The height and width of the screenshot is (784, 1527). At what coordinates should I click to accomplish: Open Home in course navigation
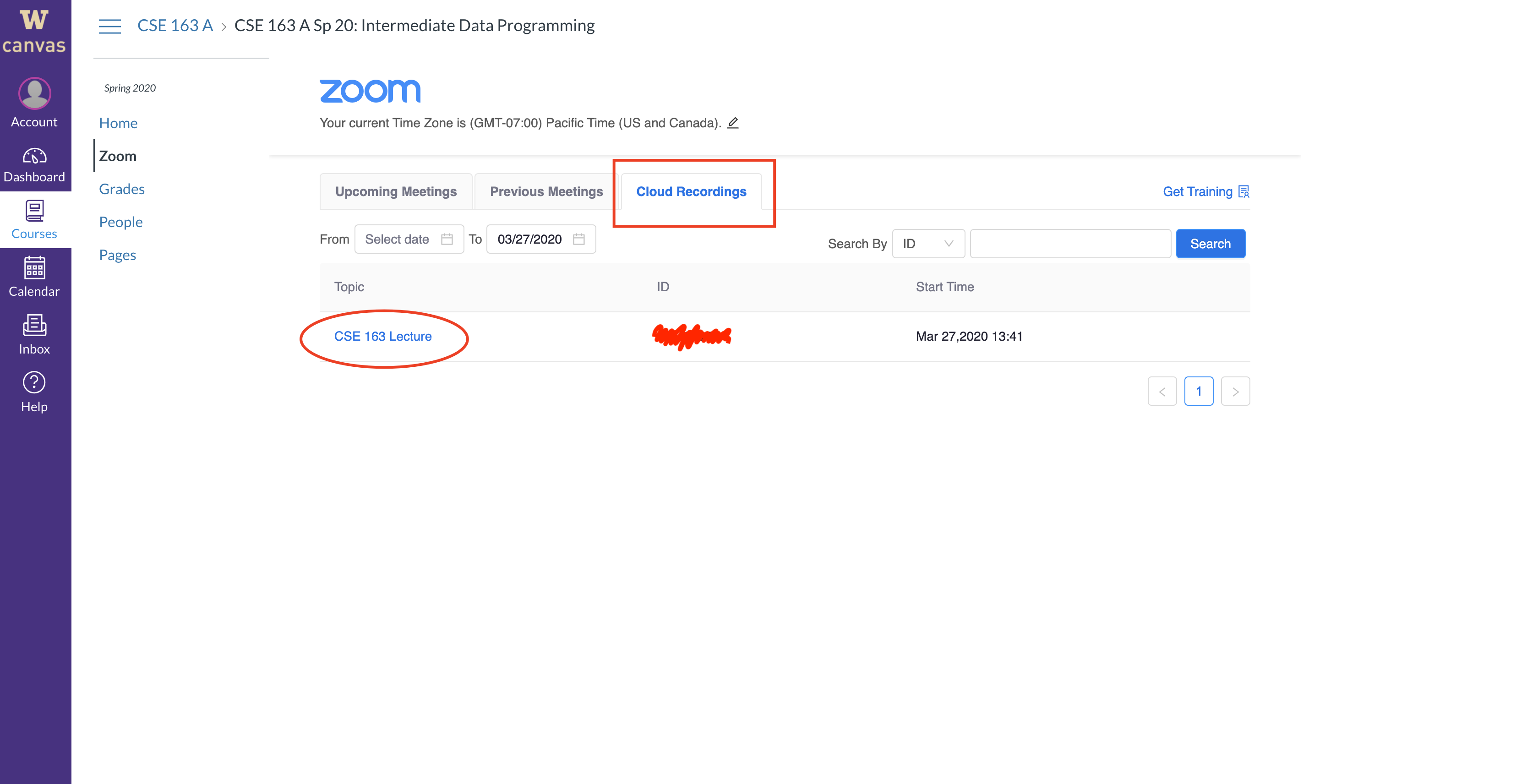(x=118, y=123)
